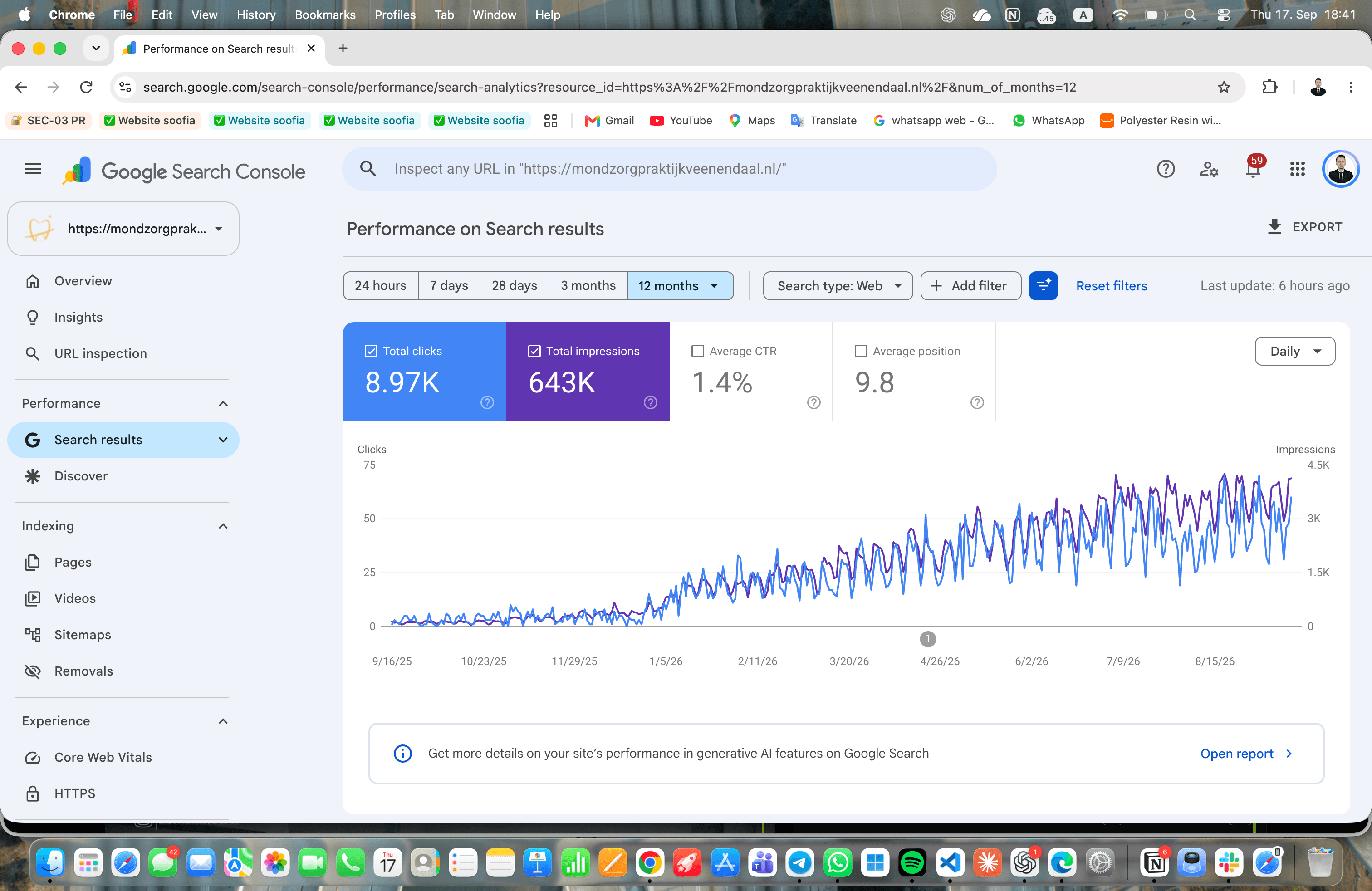Open the notifications bell with 59 badge
The width and height of the screenshot is (1372, 891).
tap(1253, 168)
